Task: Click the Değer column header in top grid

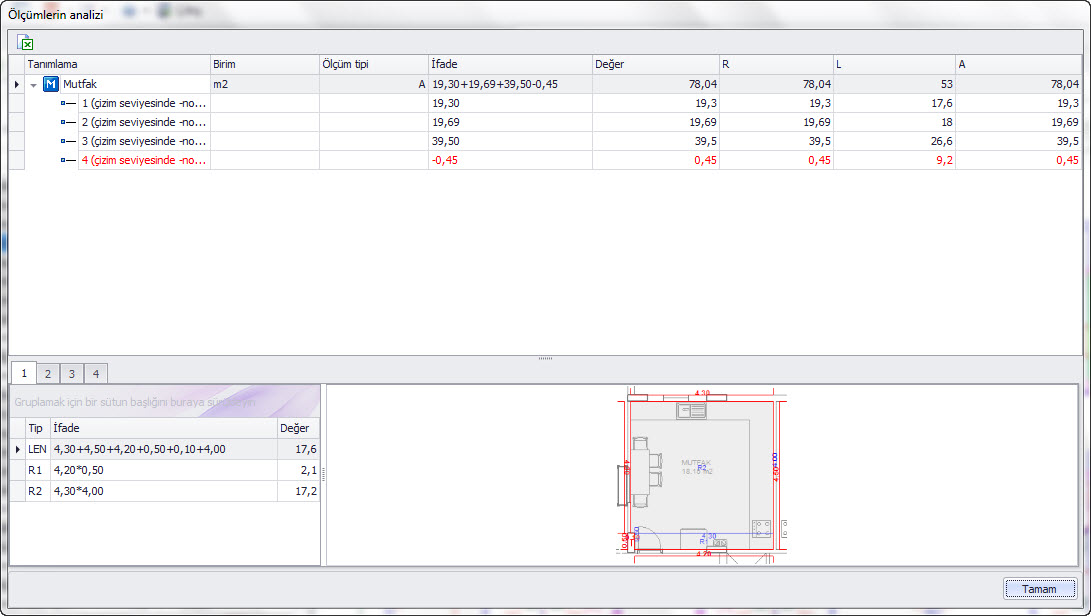Action: 655,65
